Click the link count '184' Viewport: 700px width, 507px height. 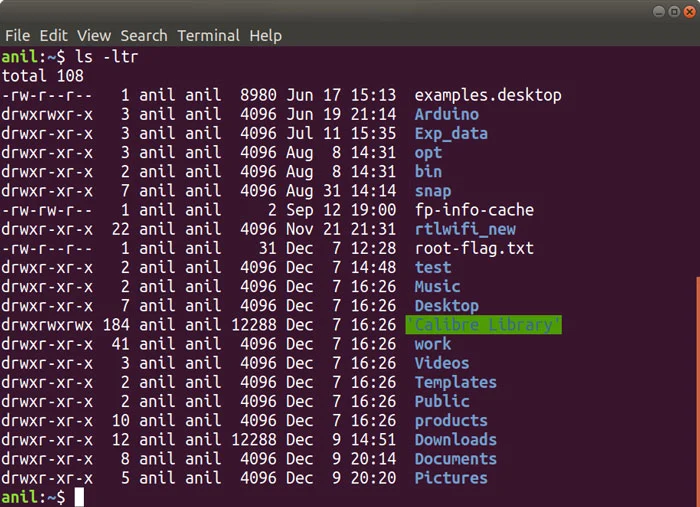[116, 325]
